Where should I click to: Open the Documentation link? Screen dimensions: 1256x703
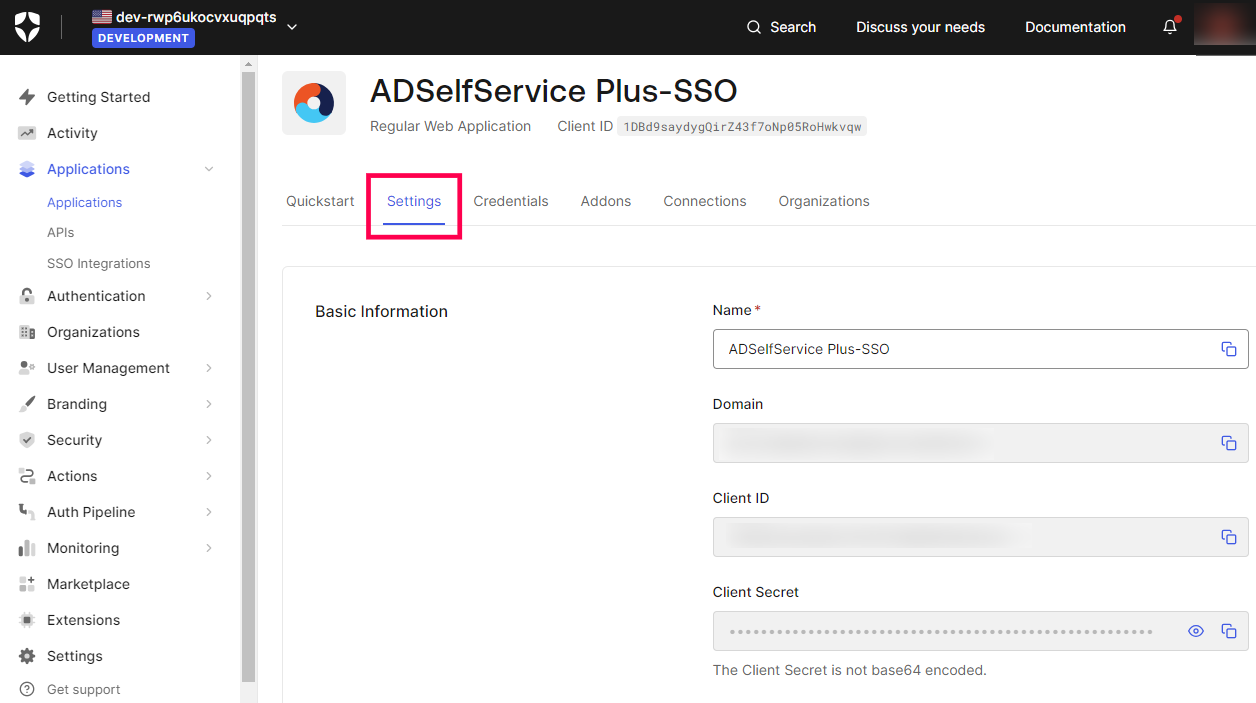(x=1075, y=27)
